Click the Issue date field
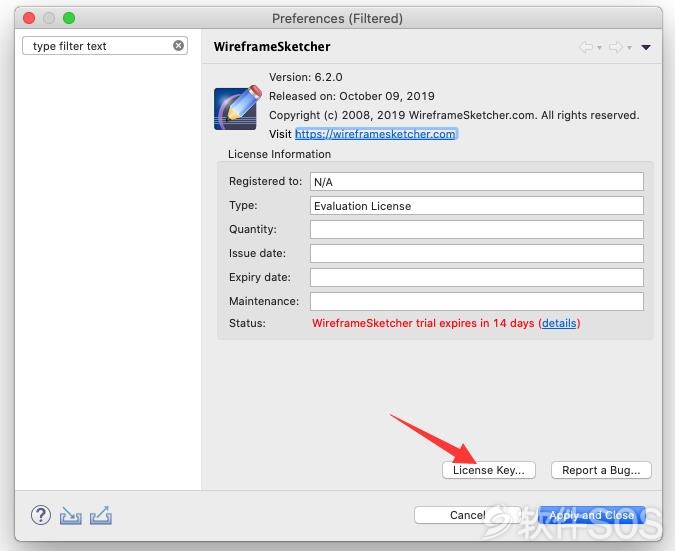 [x=477, y=254]
